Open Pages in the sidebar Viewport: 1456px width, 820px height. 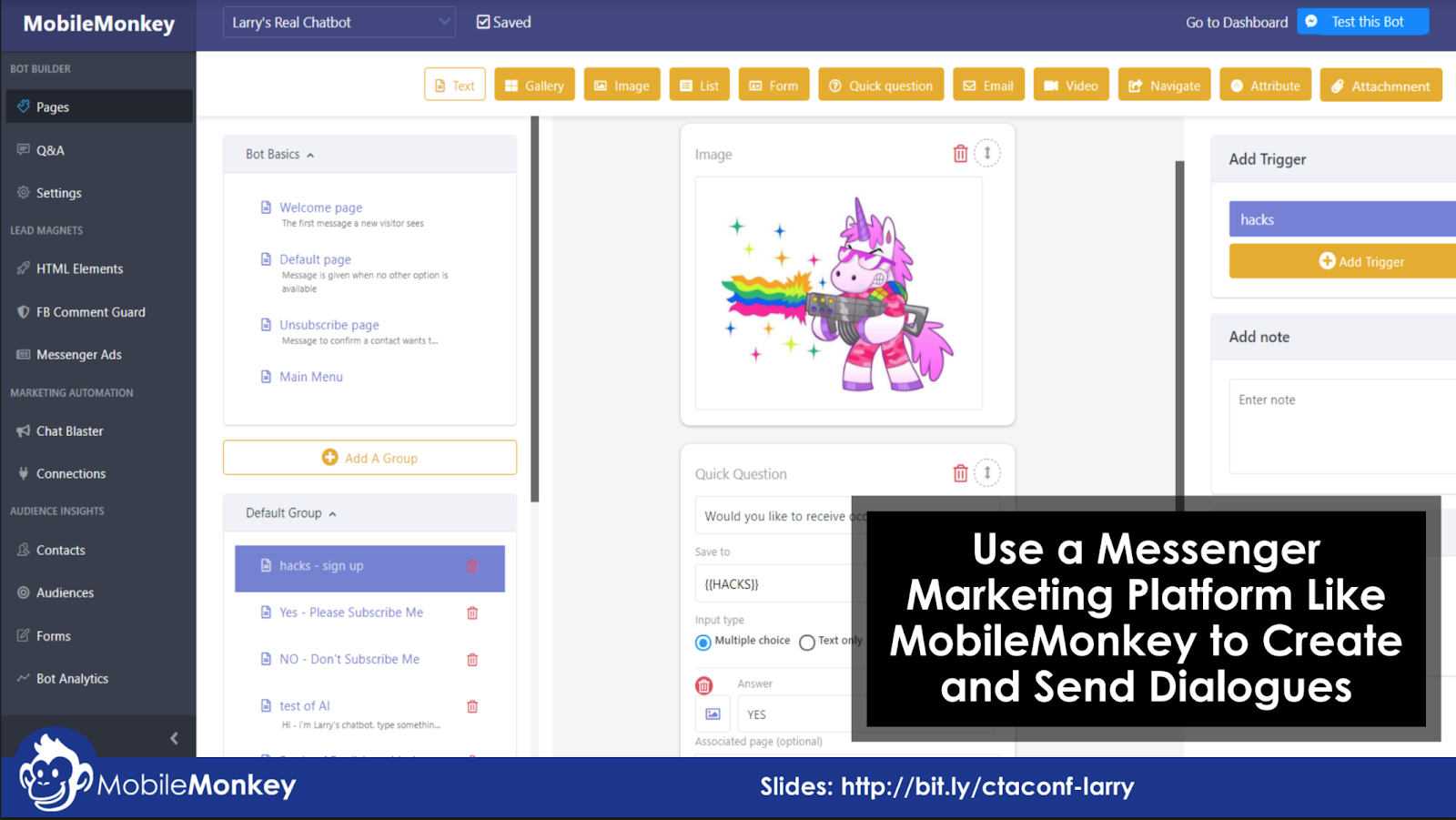click(x=98, y=106)
